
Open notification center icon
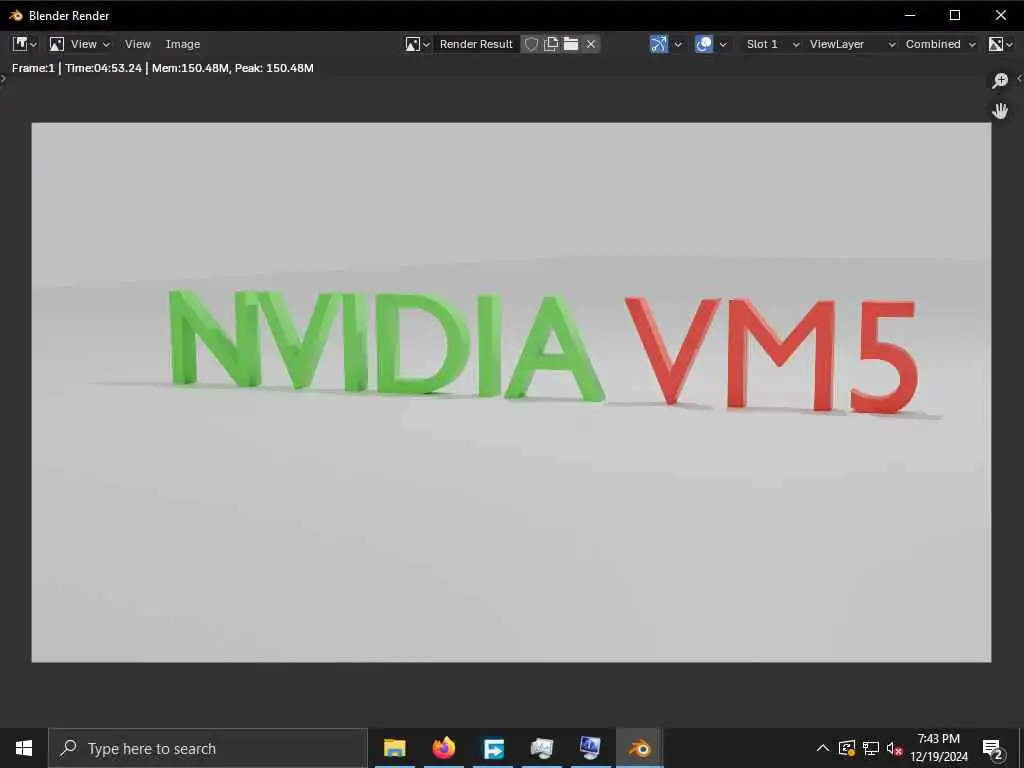click(x=993, y=748)
